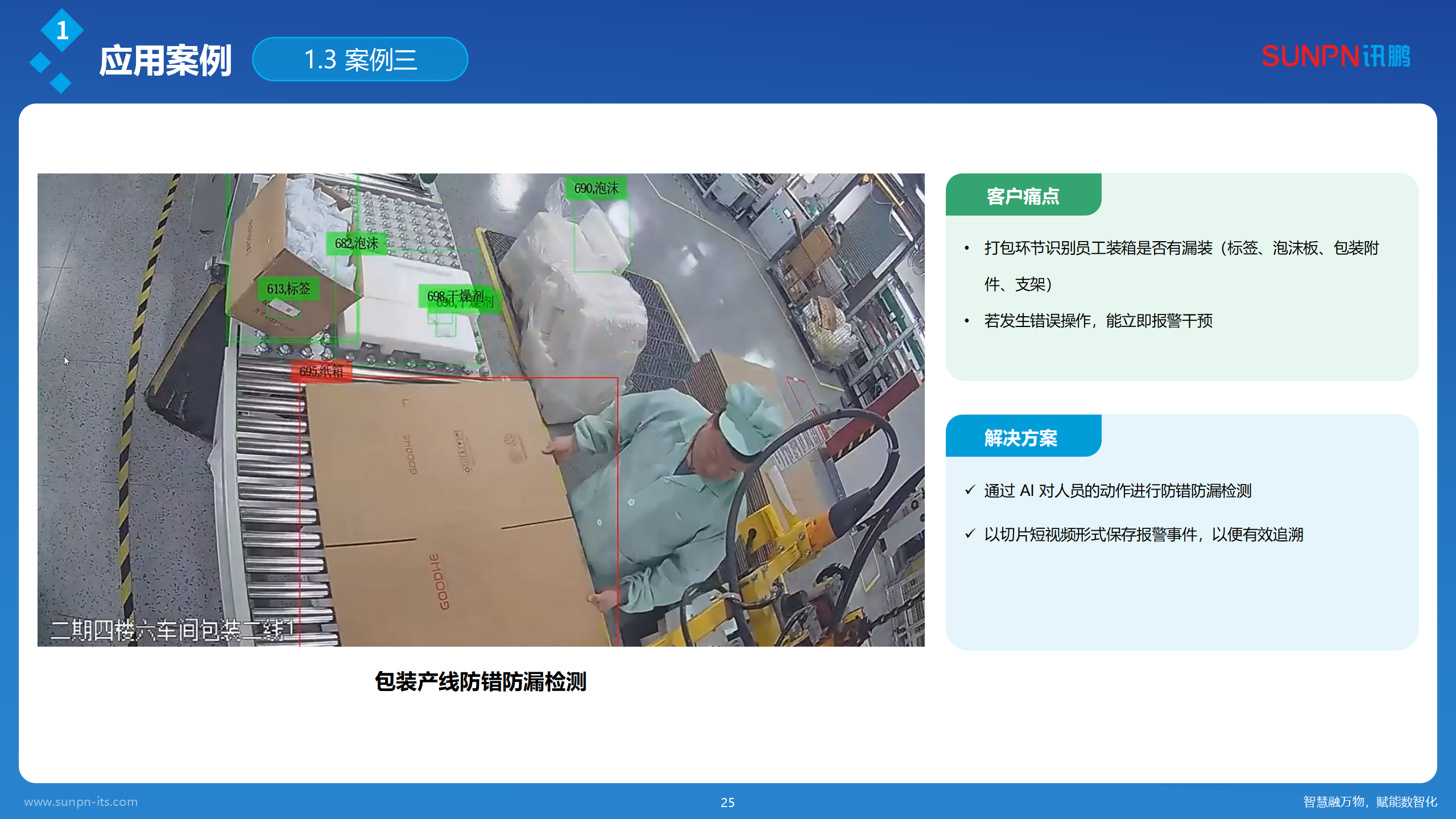This screenshot has width=1456, height=819.
Task: Click the mouse cursor arrow in the video frame
Action: coord(67,361)
